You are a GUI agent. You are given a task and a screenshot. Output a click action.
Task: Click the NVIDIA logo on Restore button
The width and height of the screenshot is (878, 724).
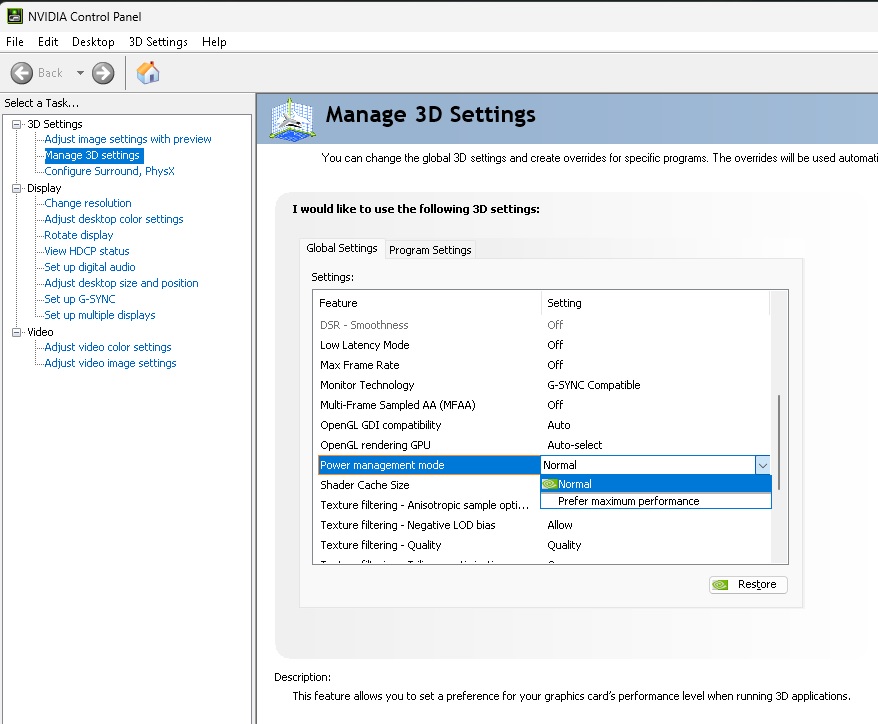(x=720, y=585)
